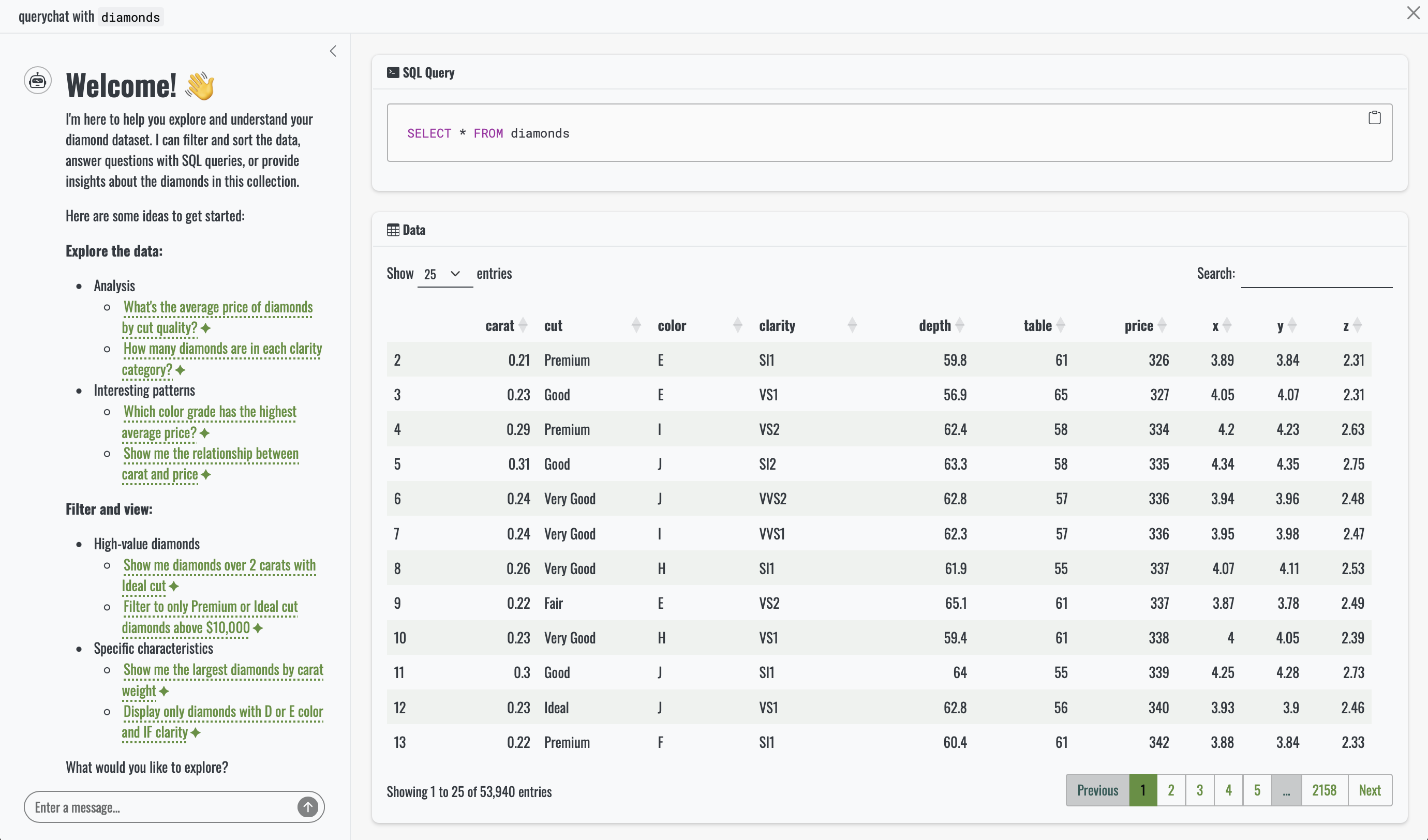
Task: Sort table by cut column arrows
Action: (636, 326)
